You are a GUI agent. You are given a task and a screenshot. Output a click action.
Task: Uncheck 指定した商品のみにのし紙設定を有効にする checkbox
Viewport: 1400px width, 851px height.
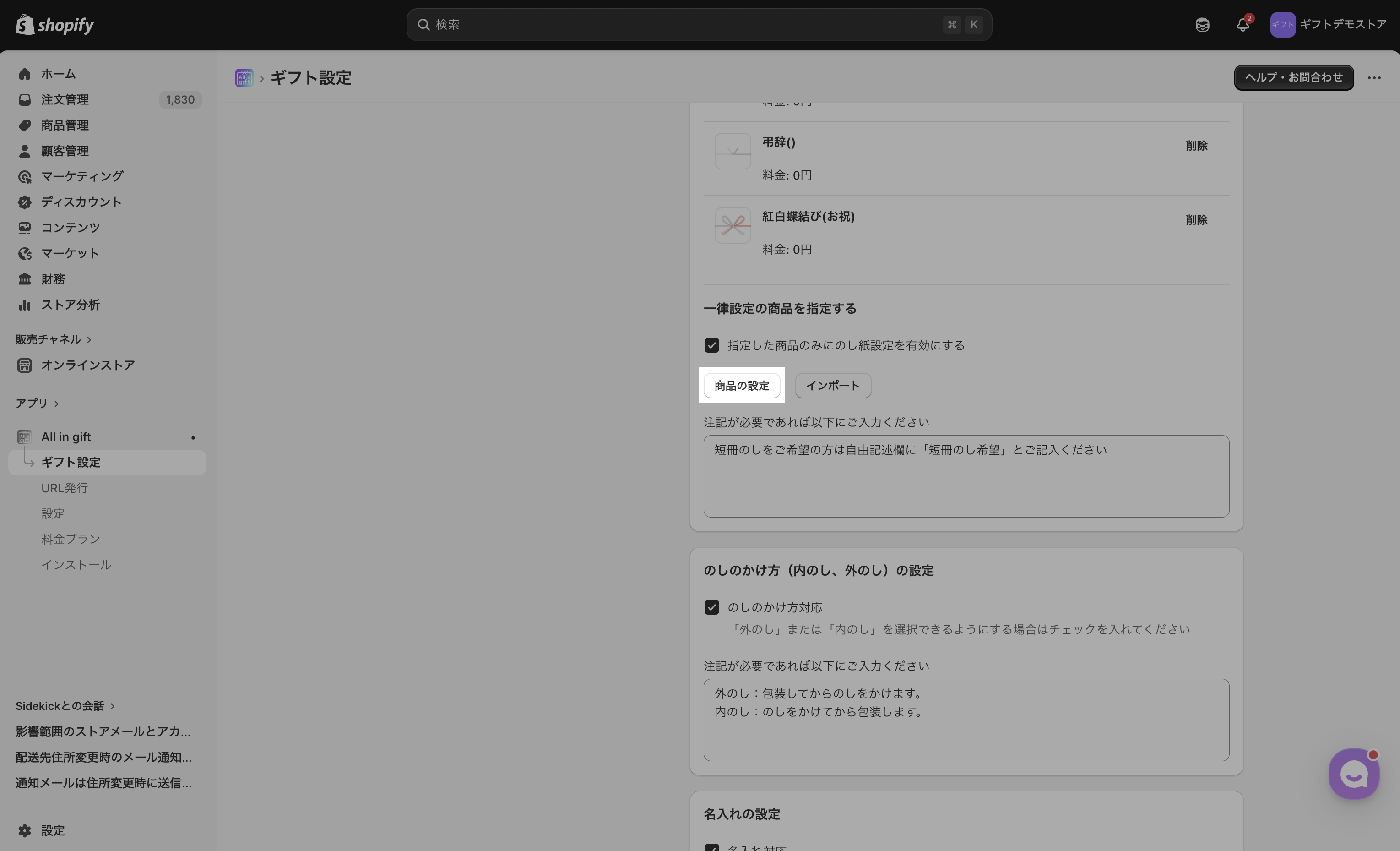[x=711, y=346]
